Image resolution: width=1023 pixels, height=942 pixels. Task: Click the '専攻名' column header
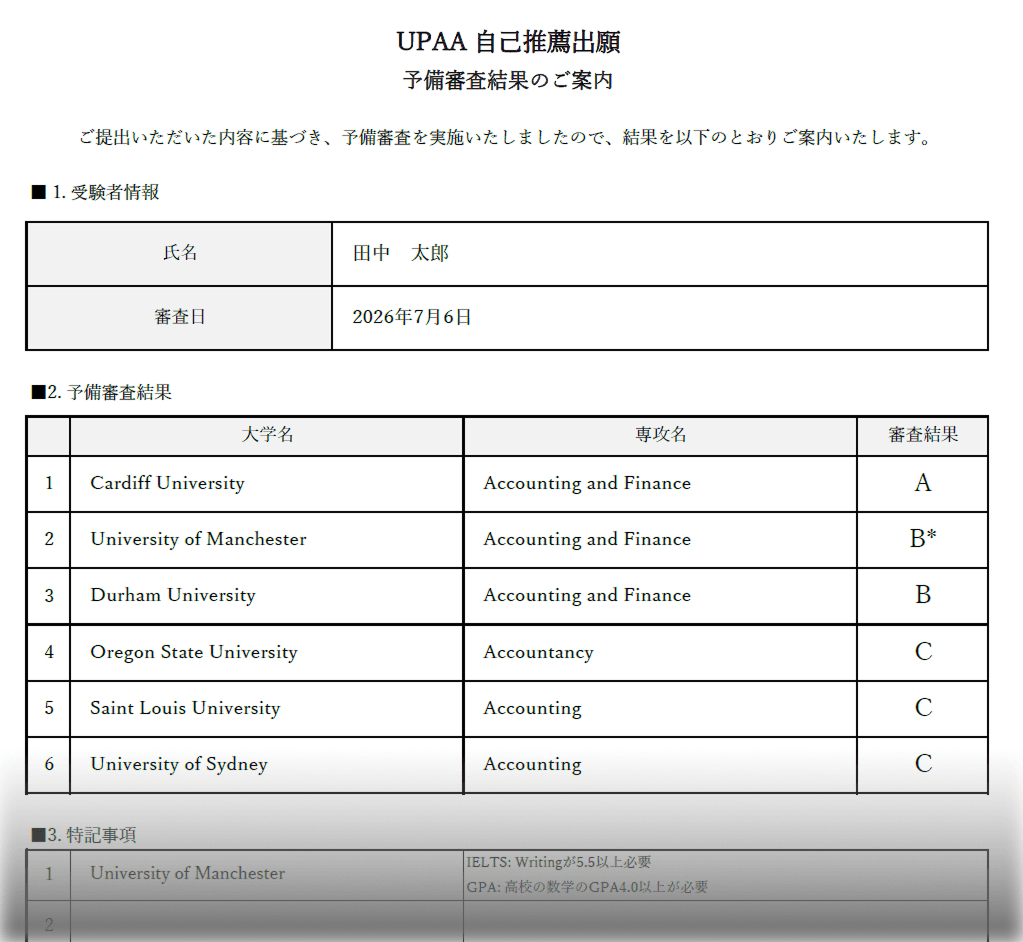[660, 435]
